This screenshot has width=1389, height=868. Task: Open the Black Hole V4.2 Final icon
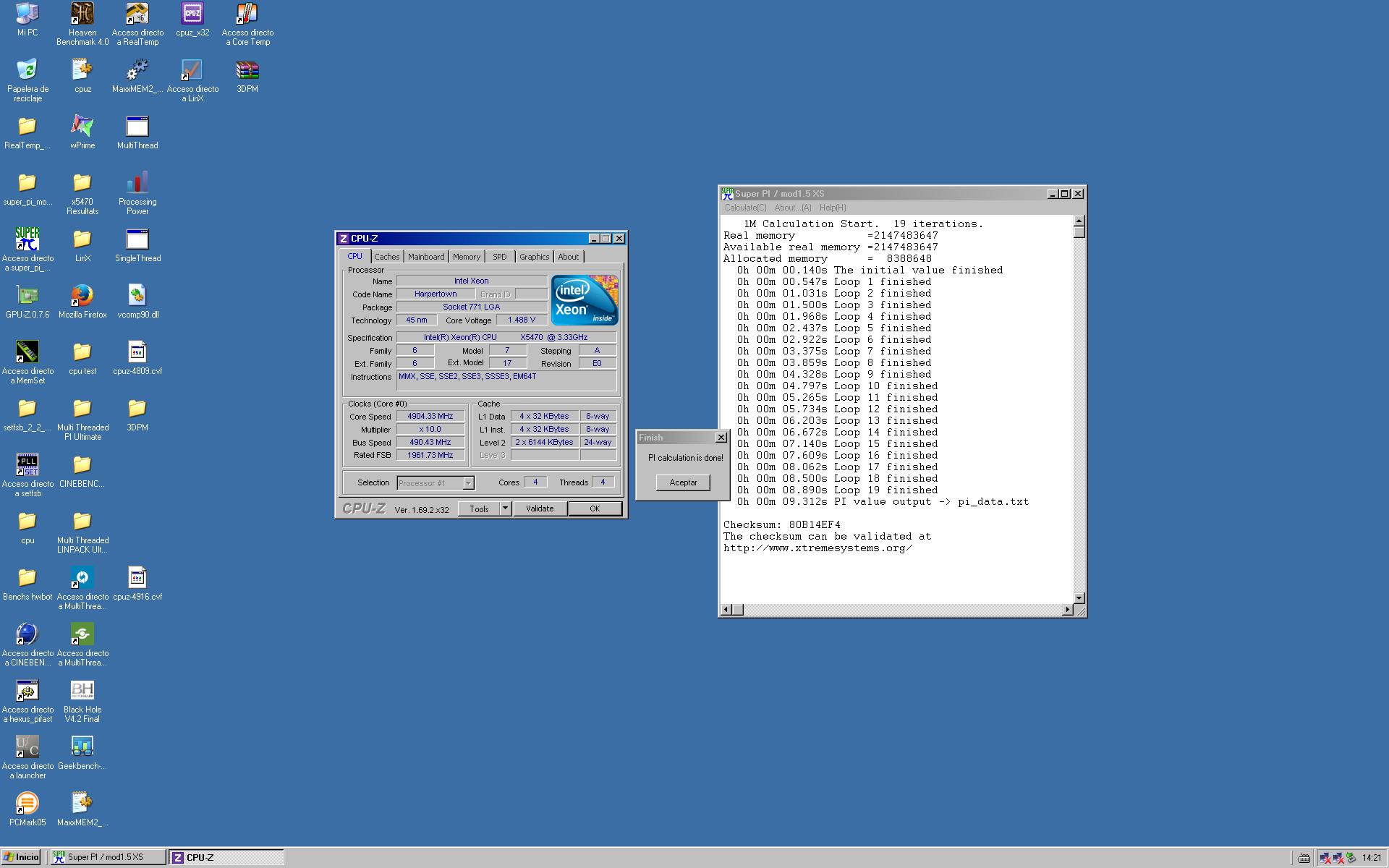pos(82,691)
